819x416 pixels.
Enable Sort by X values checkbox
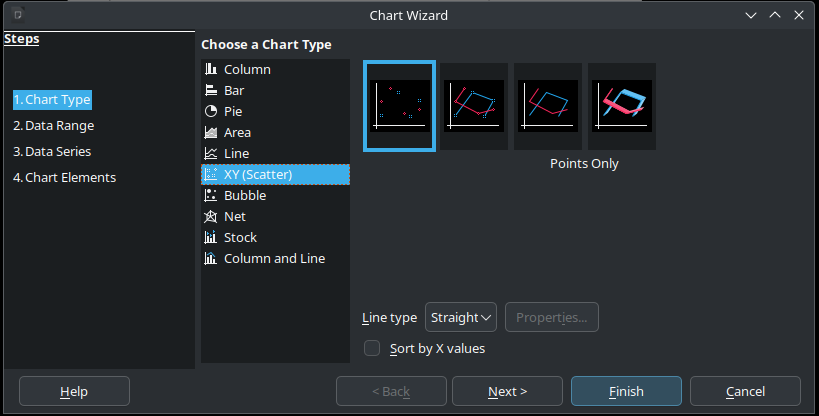(x=372, y=348)
